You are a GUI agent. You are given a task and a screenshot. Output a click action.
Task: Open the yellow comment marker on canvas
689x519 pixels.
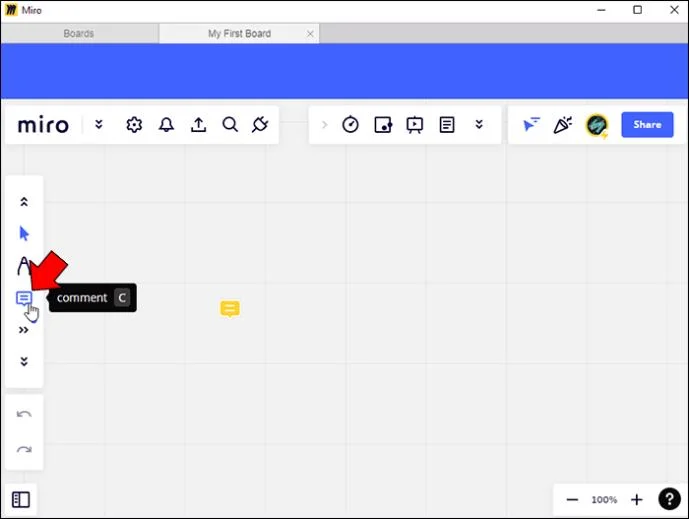(x=230, y=309)
